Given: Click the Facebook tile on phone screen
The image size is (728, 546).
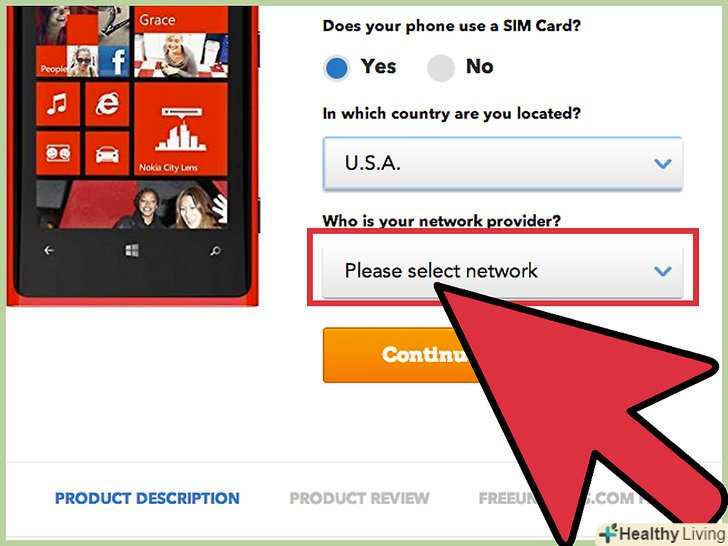Looking at the screenshot, I should pos(114,61).
